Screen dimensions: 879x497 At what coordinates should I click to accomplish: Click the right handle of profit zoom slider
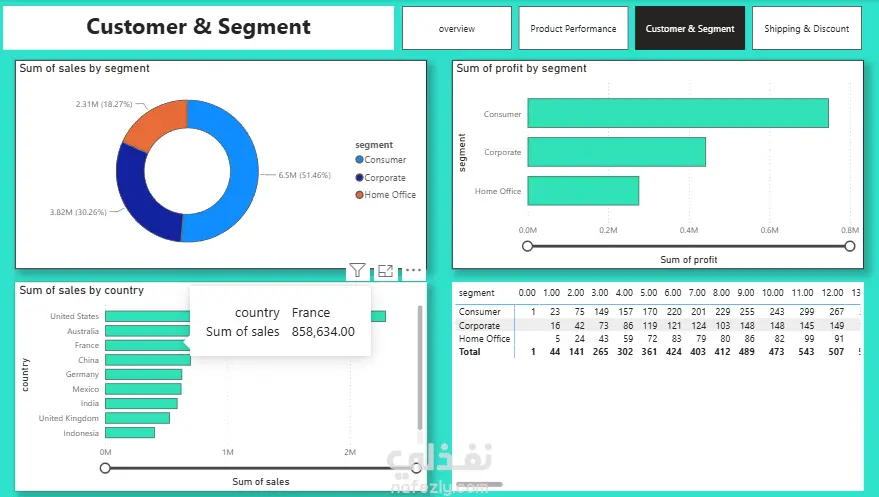[x=850, y=246]
